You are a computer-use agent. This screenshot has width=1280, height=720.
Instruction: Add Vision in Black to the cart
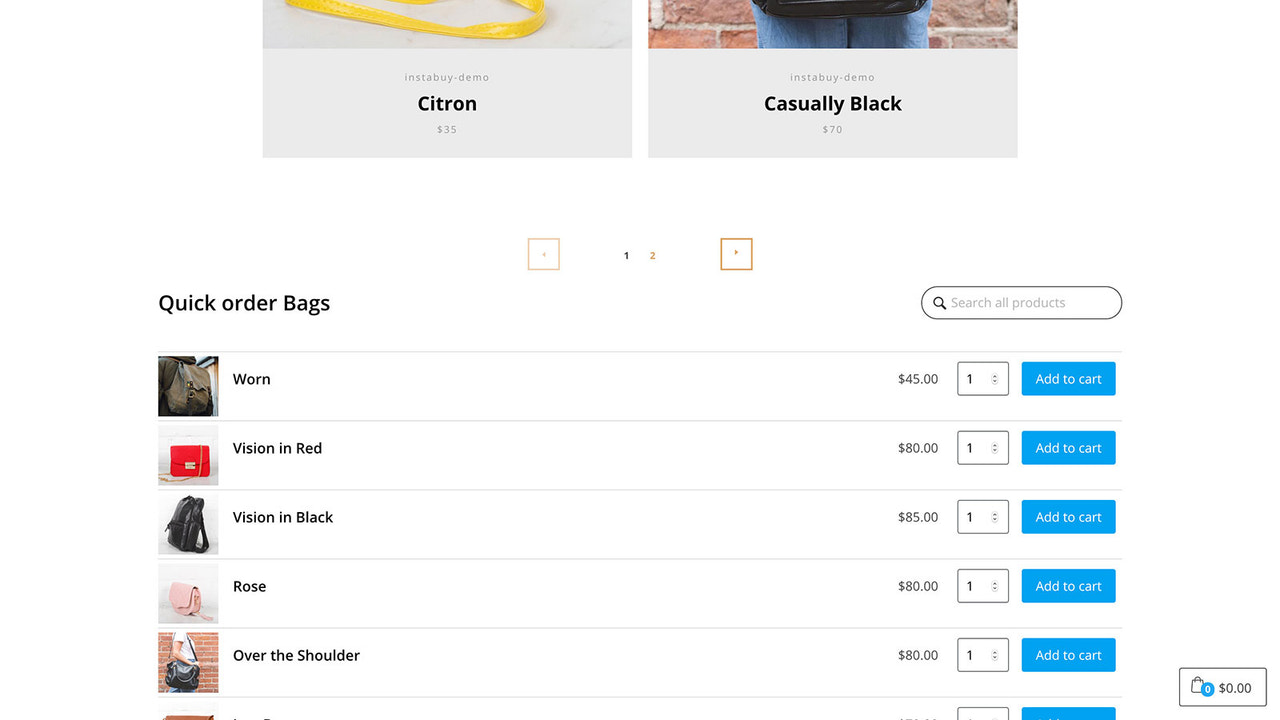pyautogui.click(x=1068, y=516)
